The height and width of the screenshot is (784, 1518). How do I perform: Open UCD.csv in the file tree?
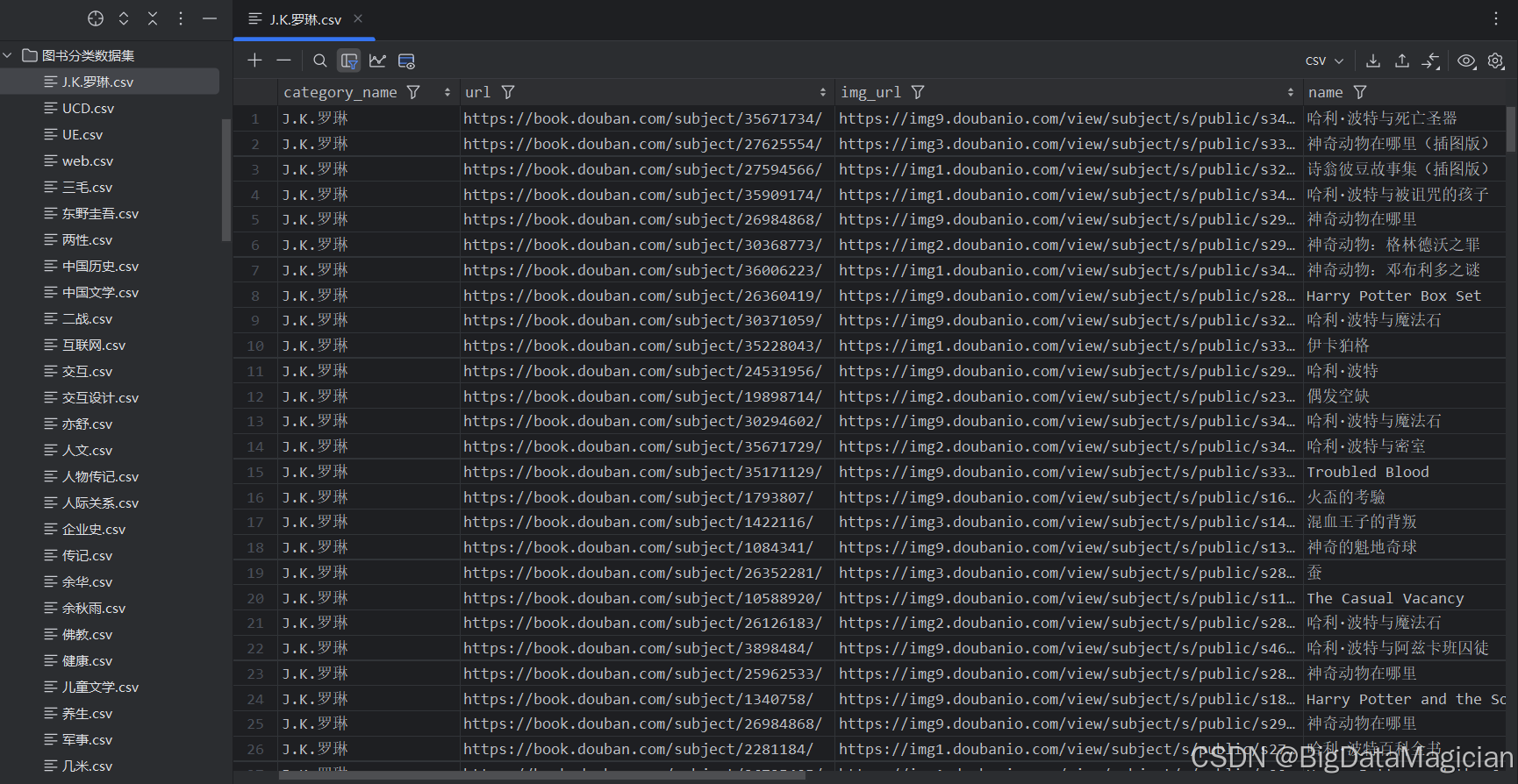click(88, 108)
